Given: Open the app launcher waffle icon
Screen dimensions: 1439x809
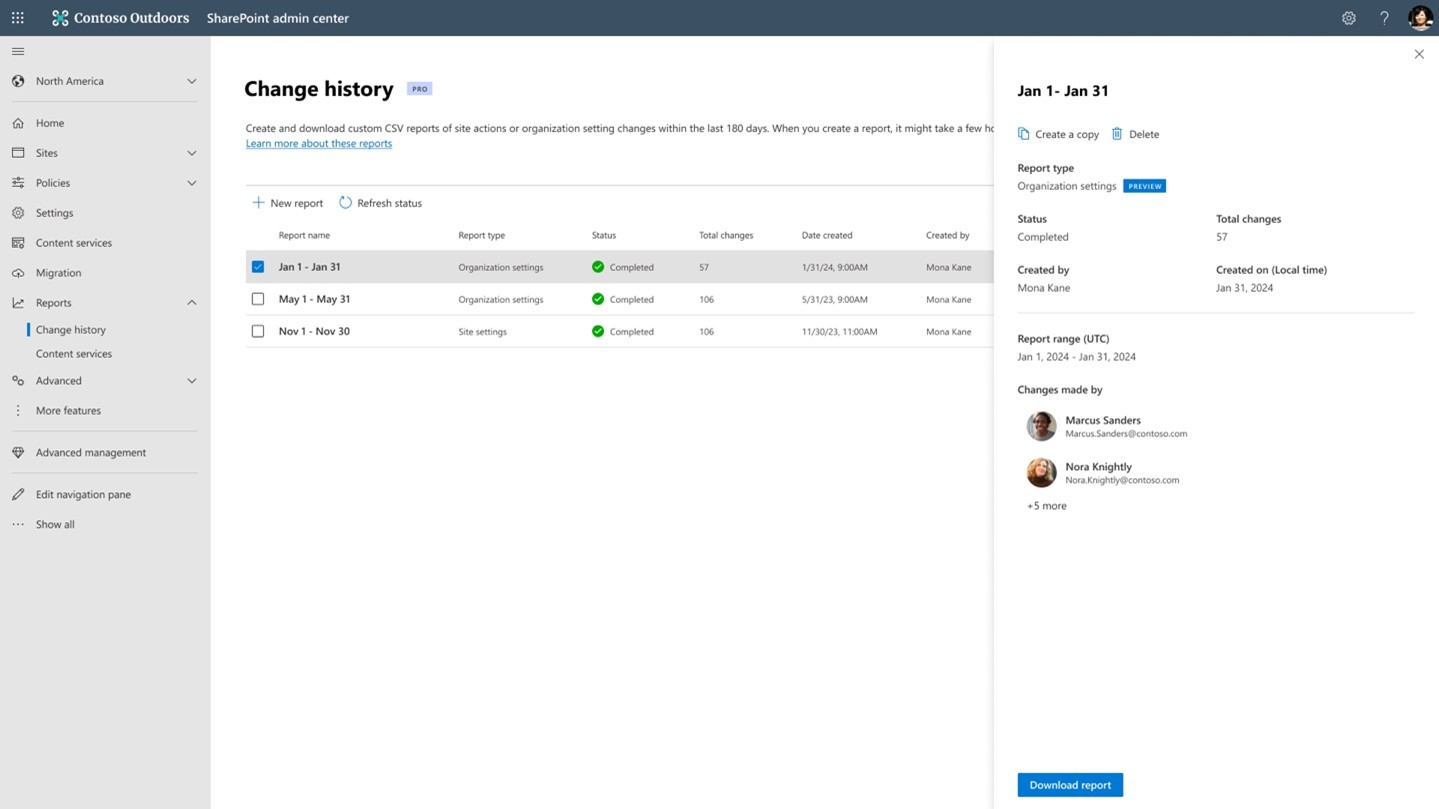Looking at the screenshot, I should coord(18,18).
